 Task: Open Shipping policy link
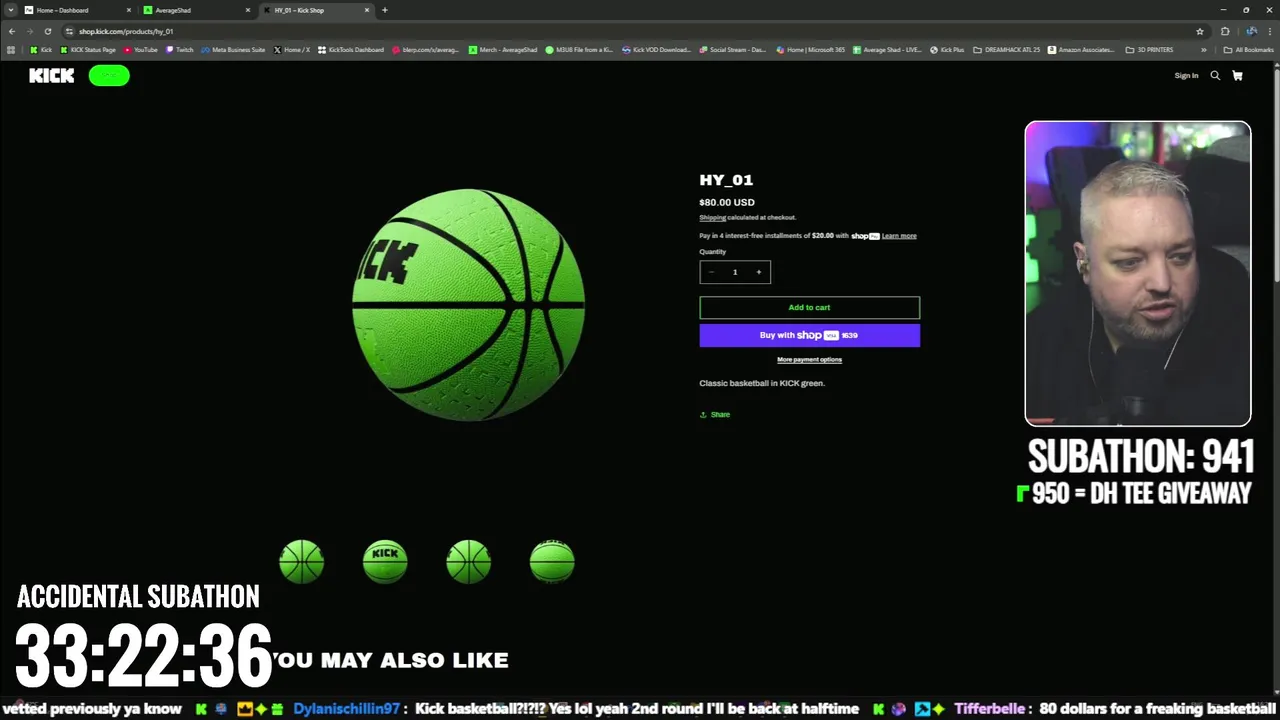pos(712,217)
